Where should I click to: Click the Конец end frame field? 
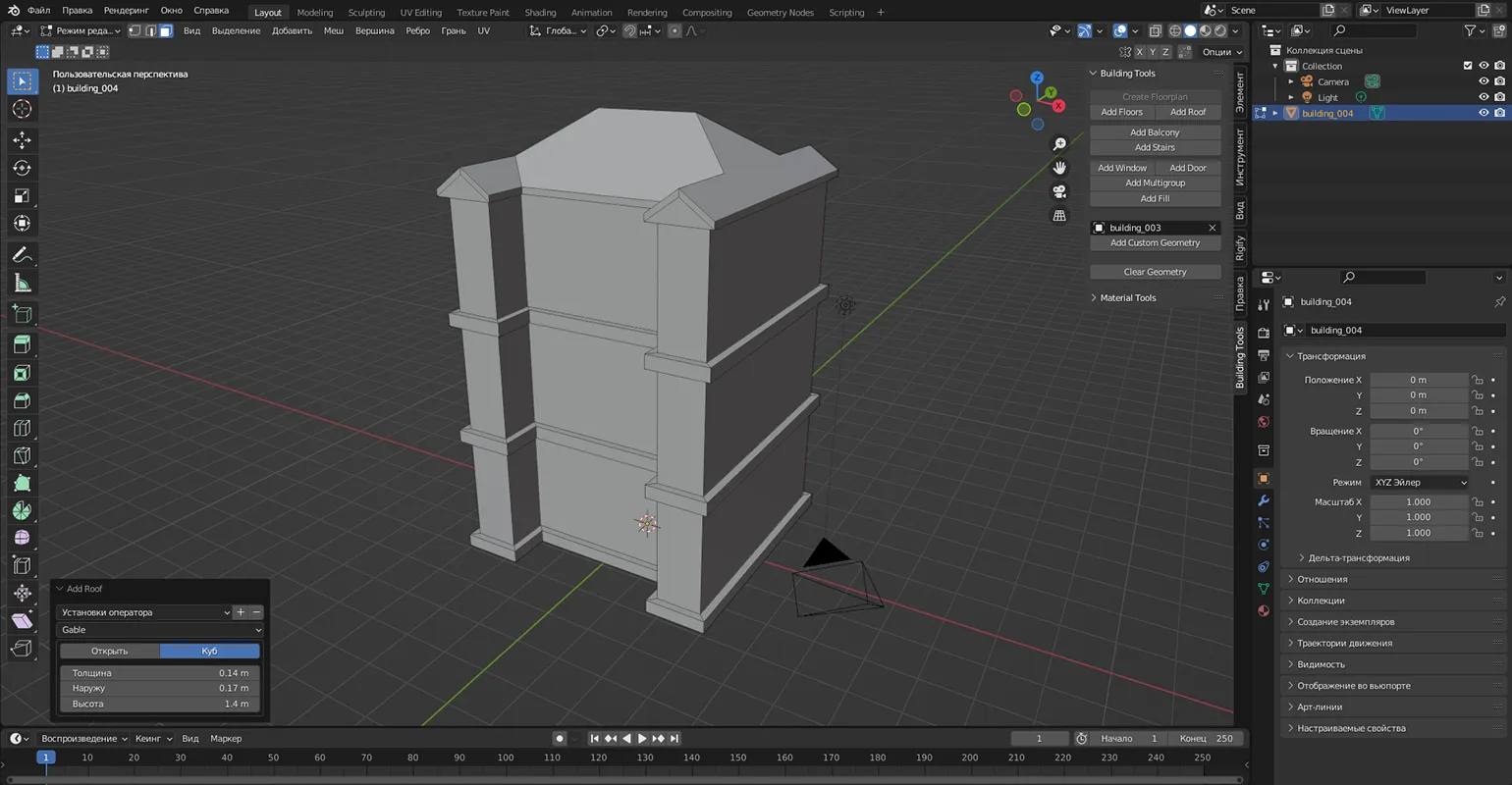1207,738
